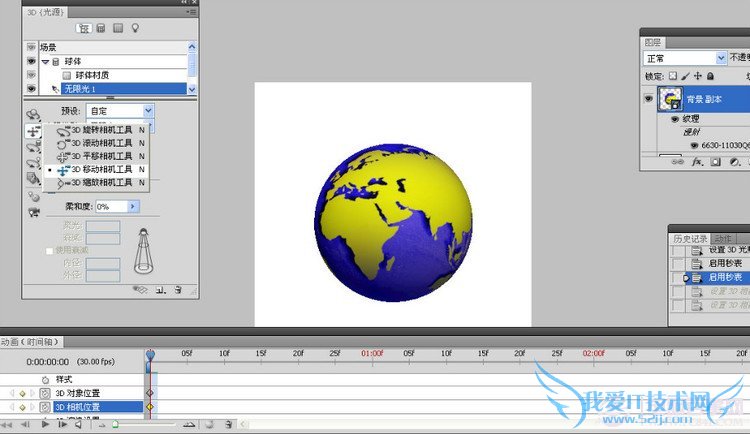
Task: Hide the 背景 副本 layer
Action: [x=648, y=99]
